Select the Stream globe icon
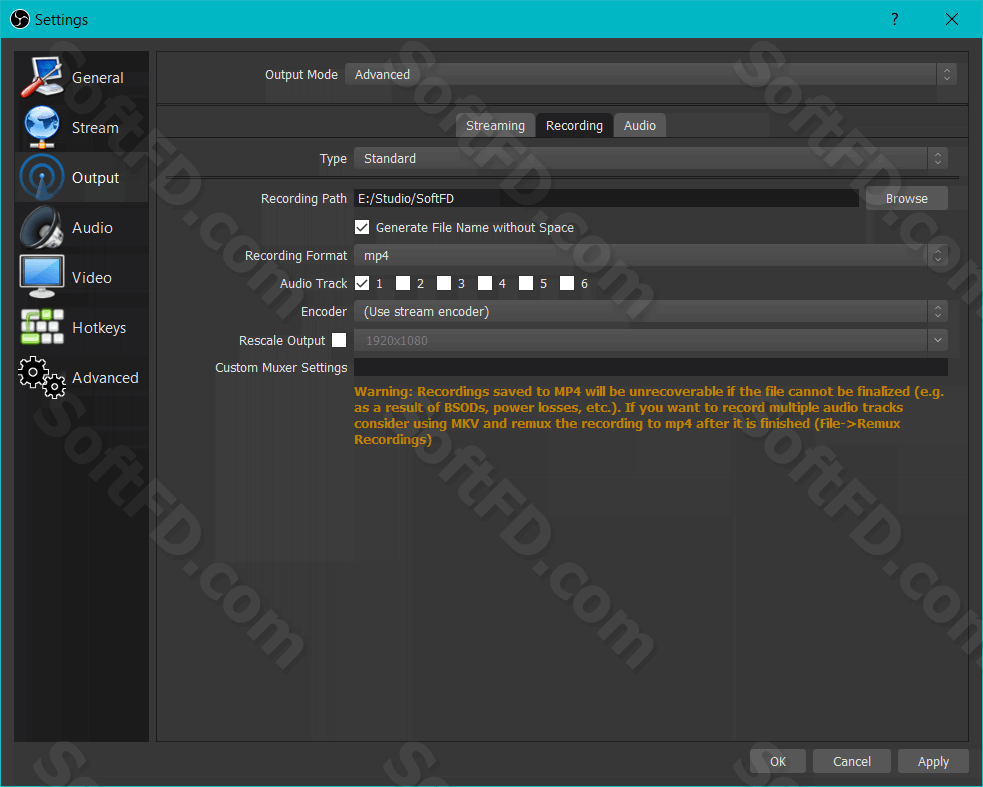Screen dimensions: 983x787 (x=41, y=127)
